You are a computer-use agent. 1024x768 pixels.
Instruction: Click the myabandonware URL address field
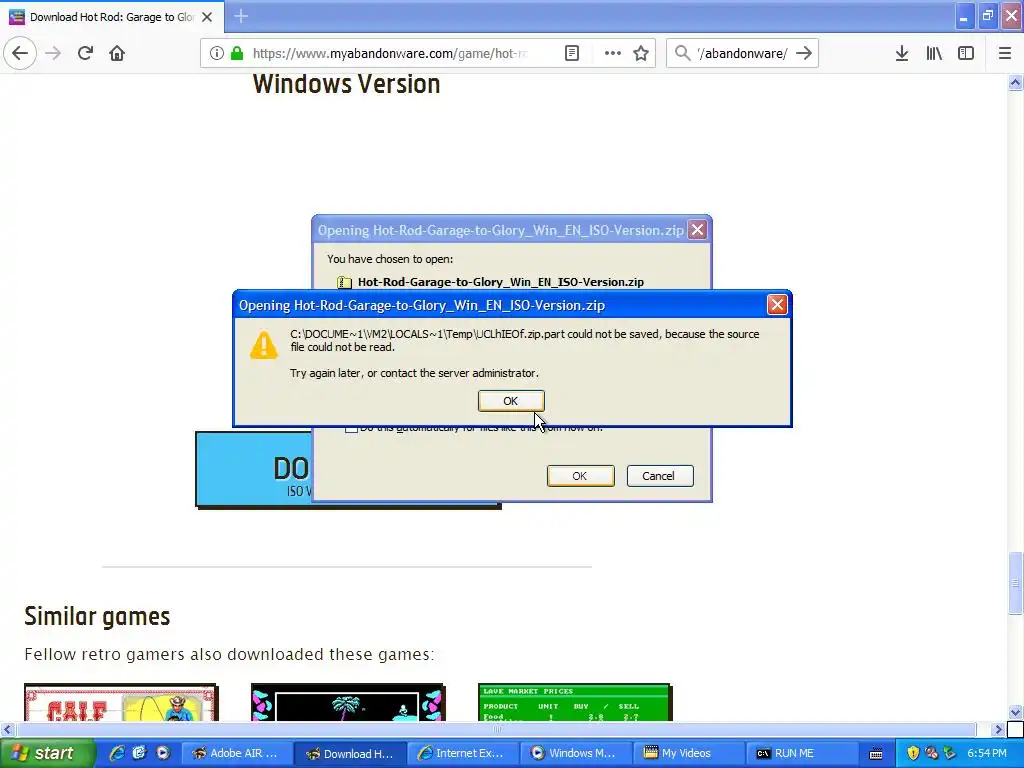click(x=390, y=54)
